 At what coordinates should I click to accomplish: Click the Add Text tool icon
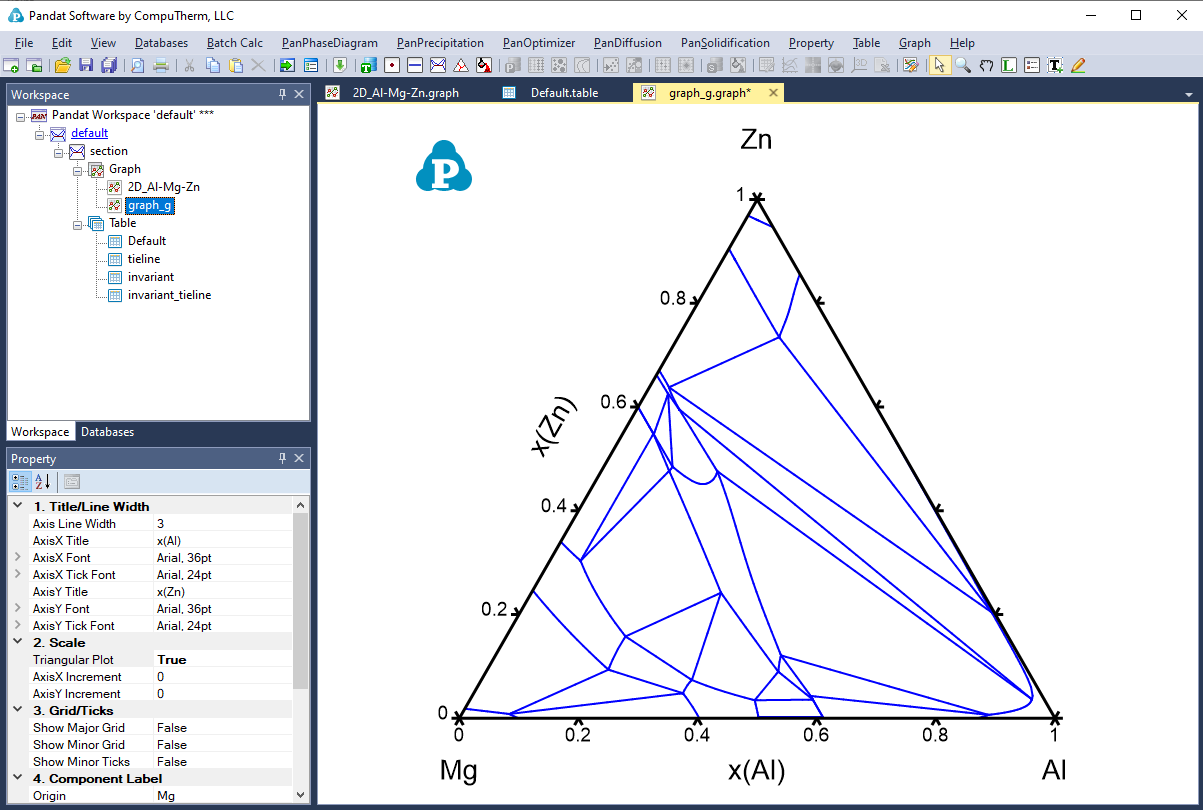[x=1055, y=65]
